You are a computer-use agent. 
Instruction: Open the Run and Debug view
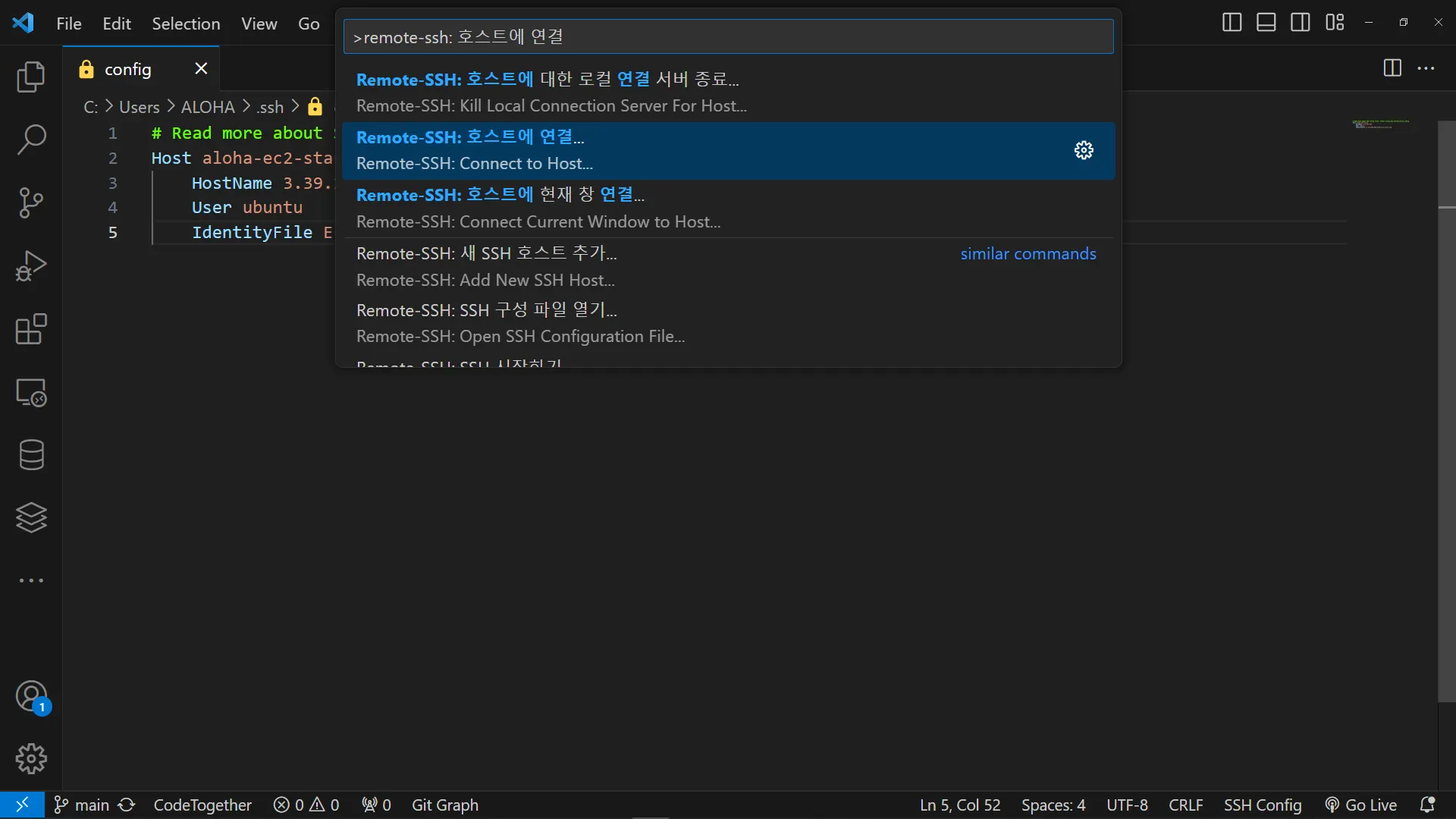point(31,266)
